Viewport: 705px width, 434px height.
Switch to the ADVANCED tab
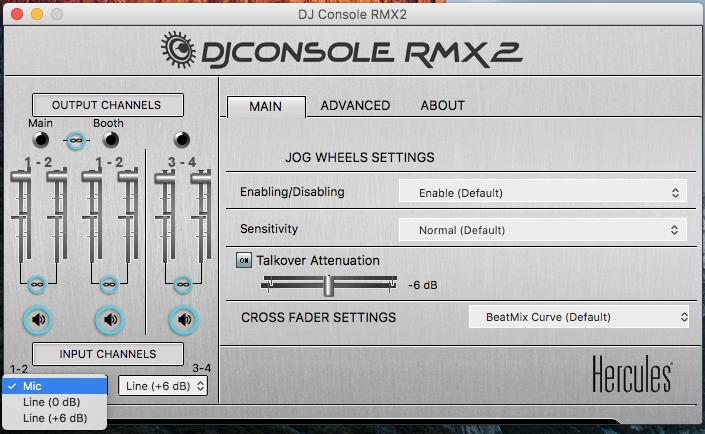355,105
